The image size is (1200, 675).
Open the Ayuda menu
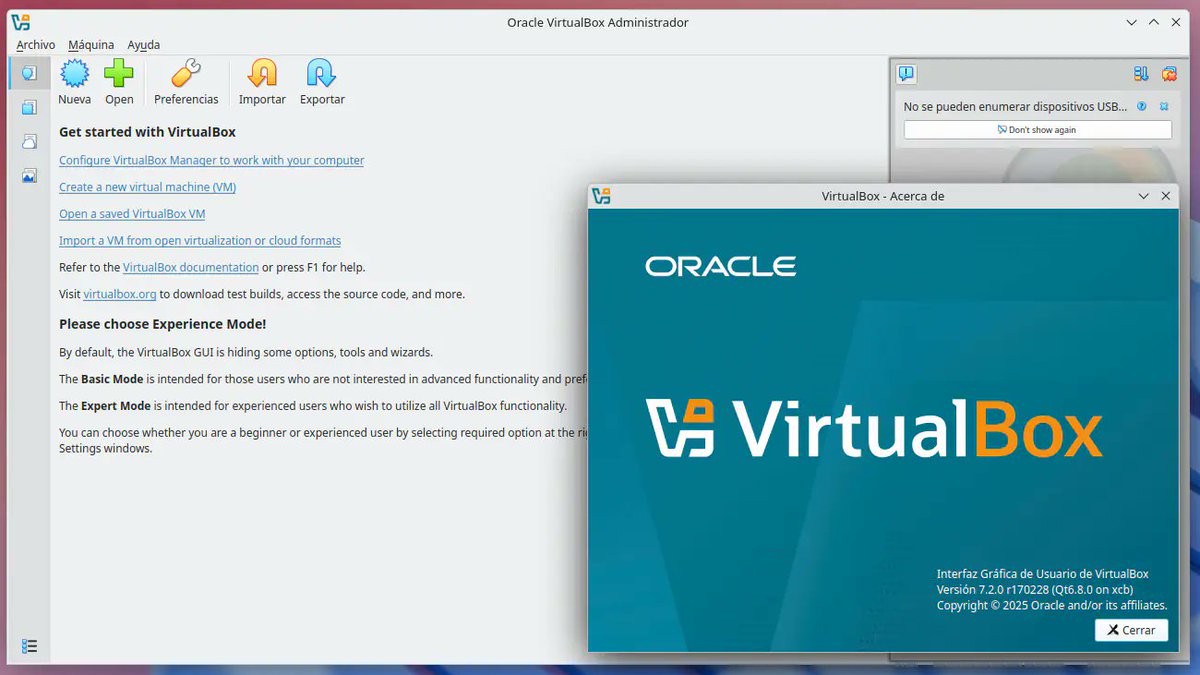[144, 45]
